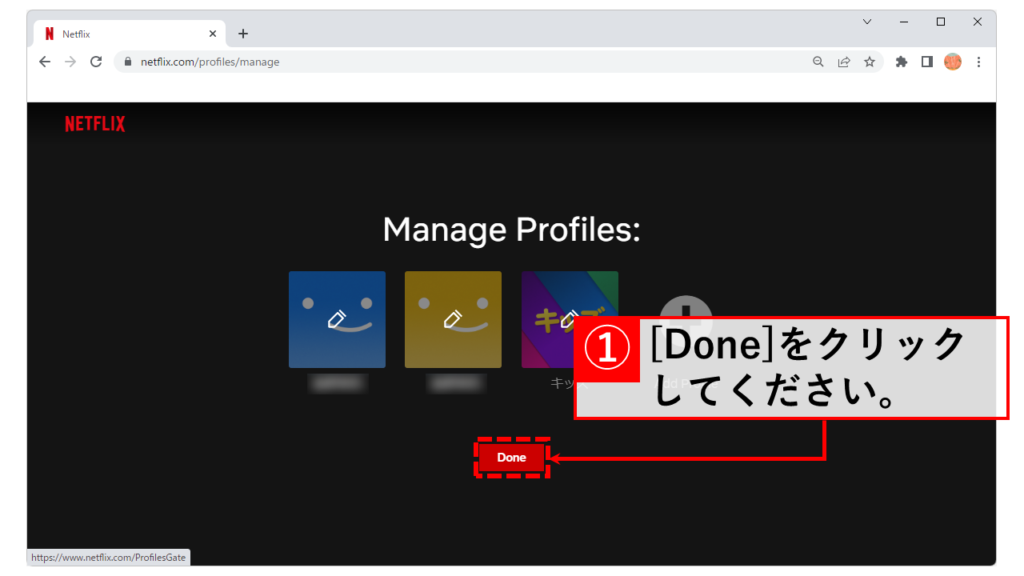
Task: Open a new browser tab
Action: [x=243, y=34]
